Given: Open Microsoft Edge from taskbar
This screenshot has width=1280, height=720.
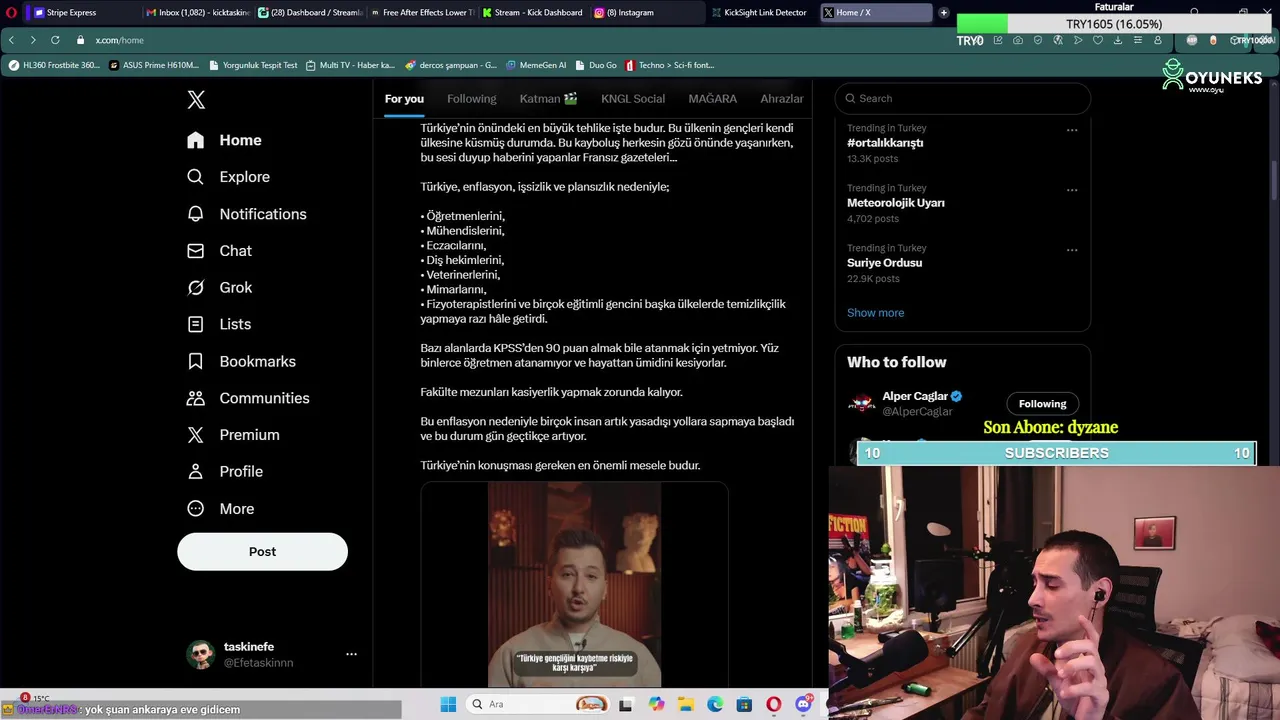Looking at the screenshot, I should [x=715, y=704].
